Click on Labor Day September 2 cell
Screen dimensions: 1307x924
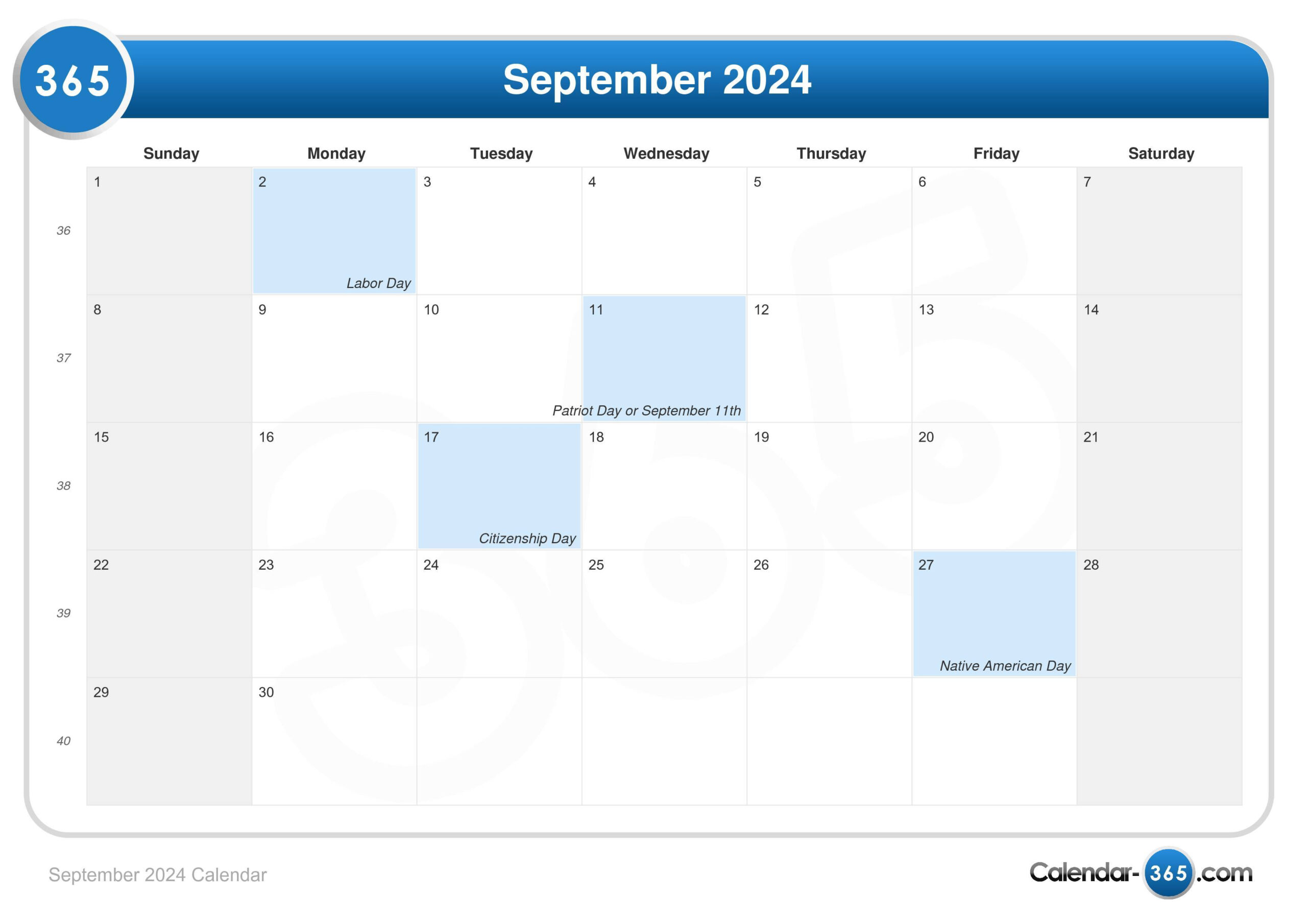[x=331, y=230]
